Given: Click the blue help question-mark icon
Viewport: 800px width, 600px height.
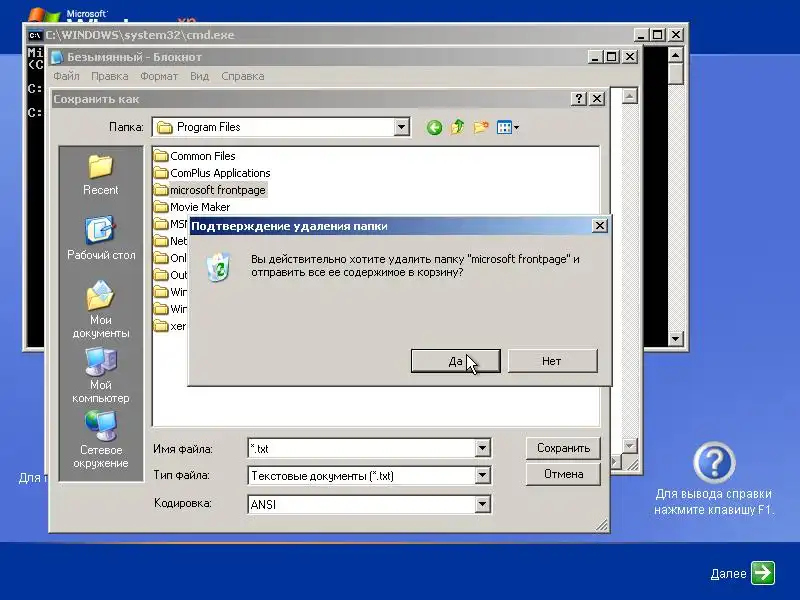Looking at the screenshot, I should click(714, 463).
